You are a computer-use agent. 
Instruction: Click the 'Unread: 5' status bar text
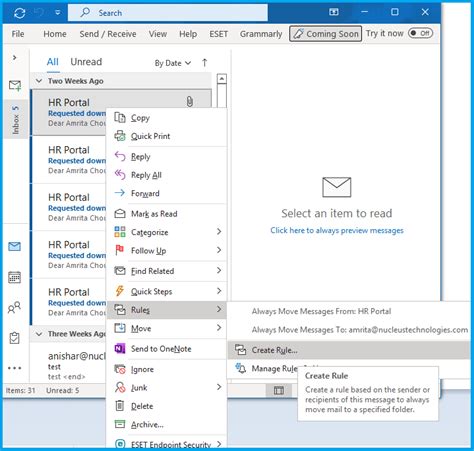click(x=63, y=391)
